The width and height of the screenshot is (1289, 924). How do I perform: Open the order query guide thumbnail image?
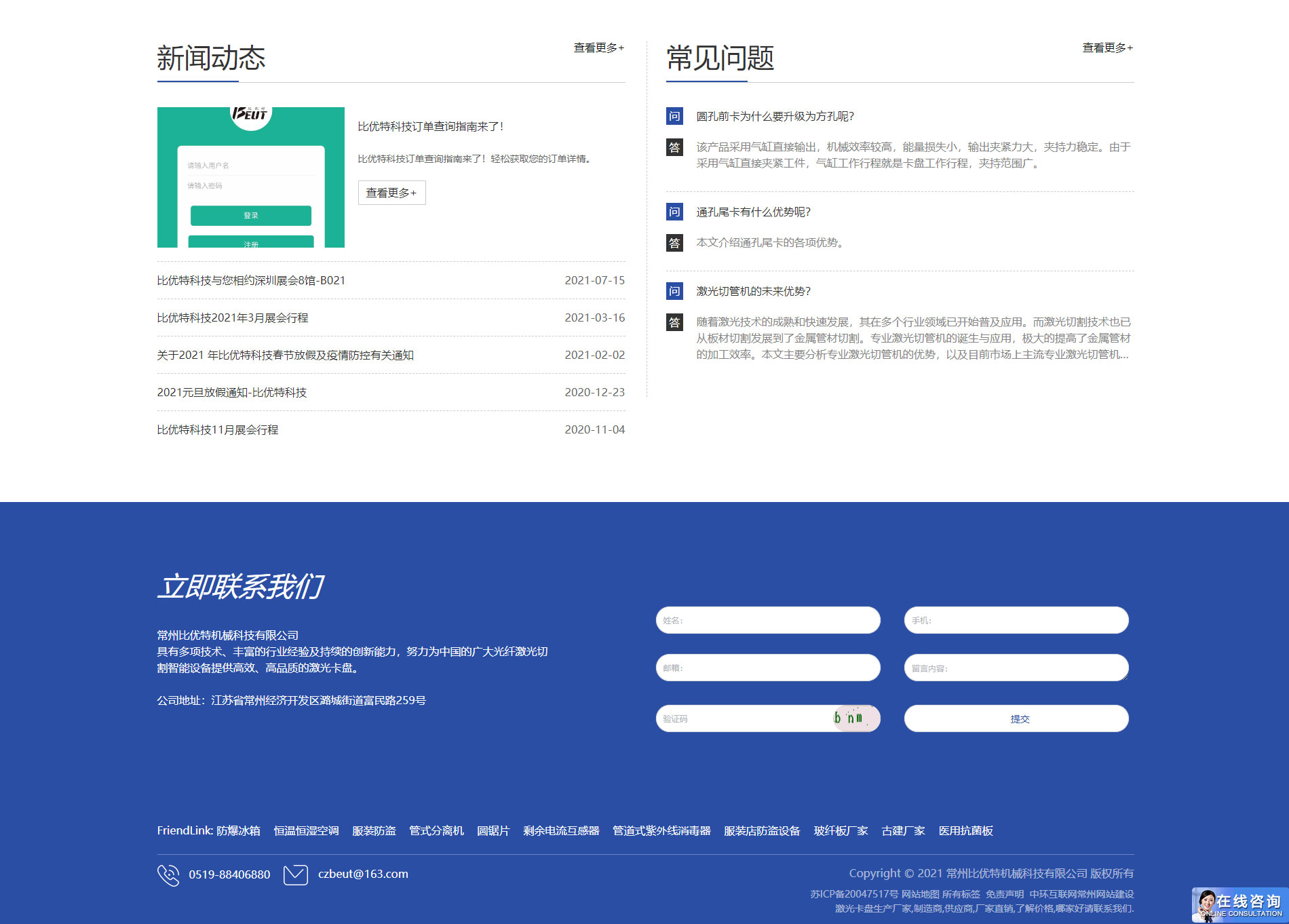click(x=250, y=177)
